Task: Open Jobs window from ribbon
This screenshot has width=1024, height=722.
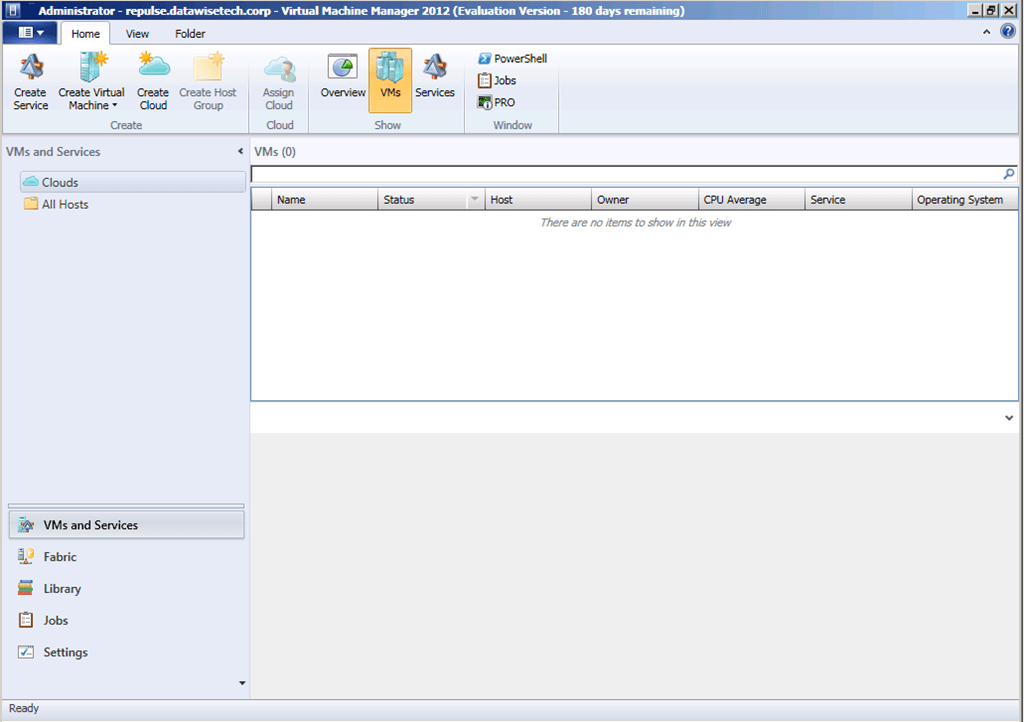Action: (x=497, y=80)
